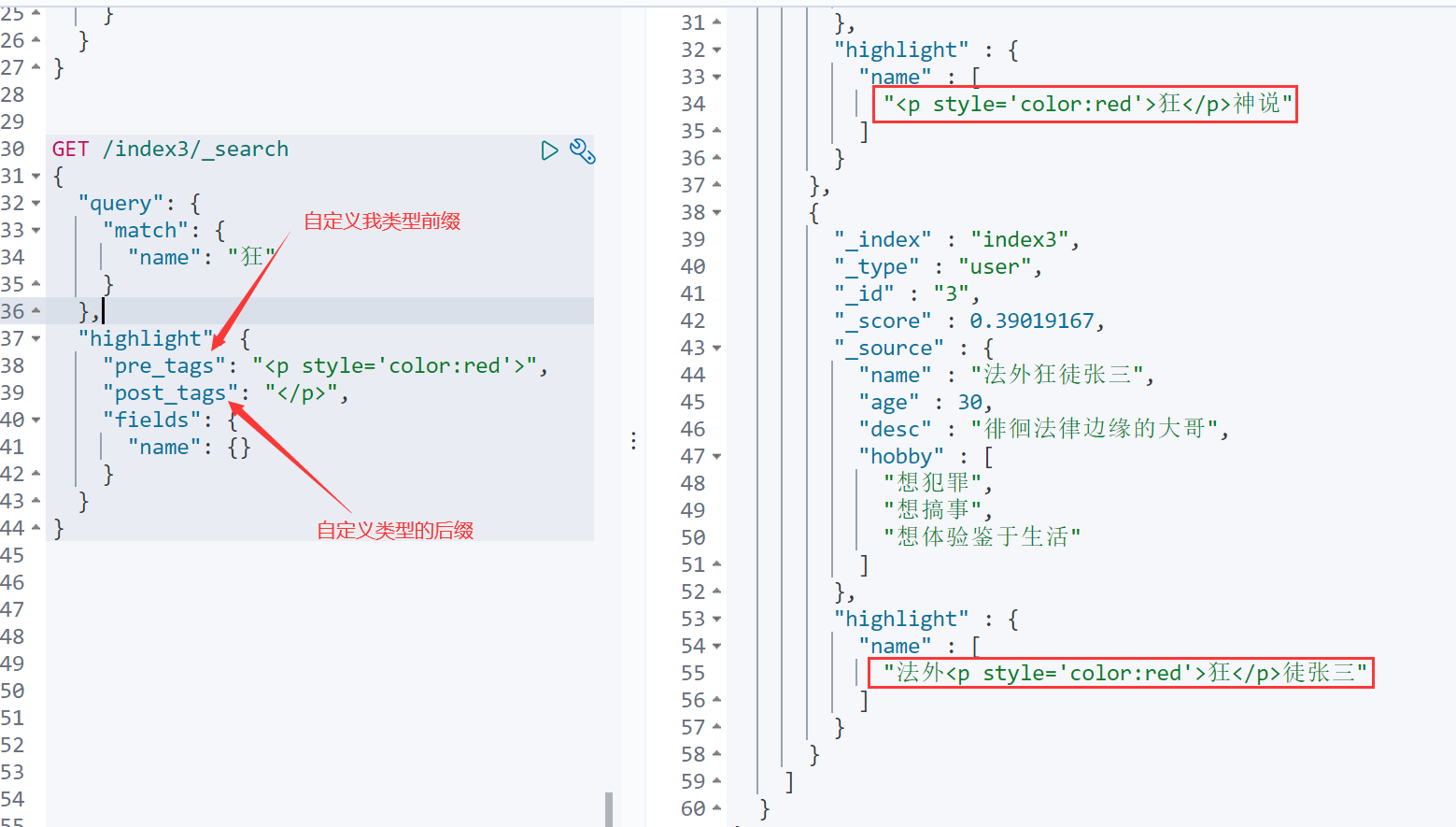The height and width of the screenshot is (827, 1456).
Task: Collapse the "fields" block at editor line 40
Action: point(36,420)
